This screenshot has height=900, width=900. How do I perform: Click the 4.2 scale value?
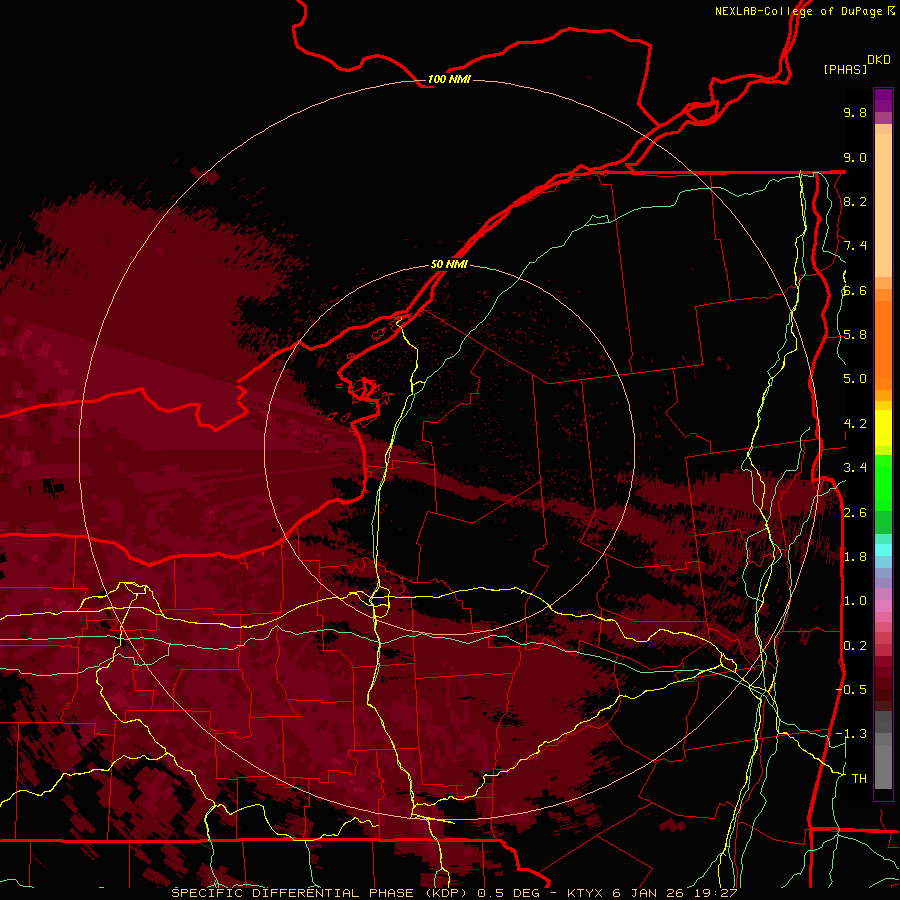pyautogui.click(x=855, y=424)
